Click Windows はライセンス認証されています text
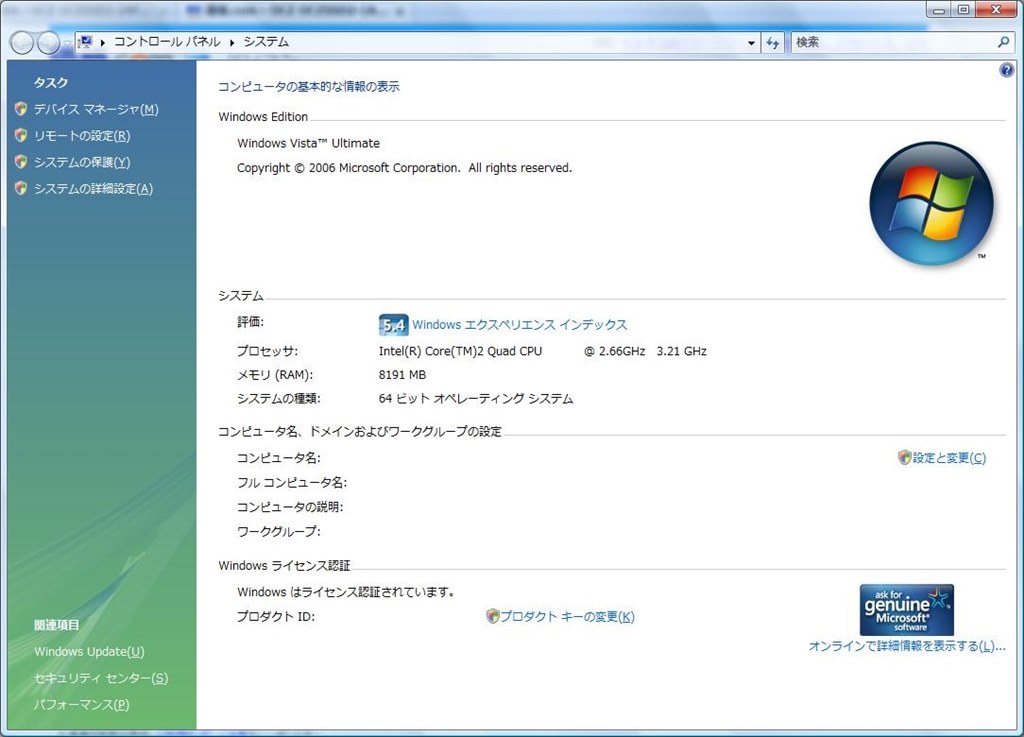1024x737 pixels. (345, 592)
